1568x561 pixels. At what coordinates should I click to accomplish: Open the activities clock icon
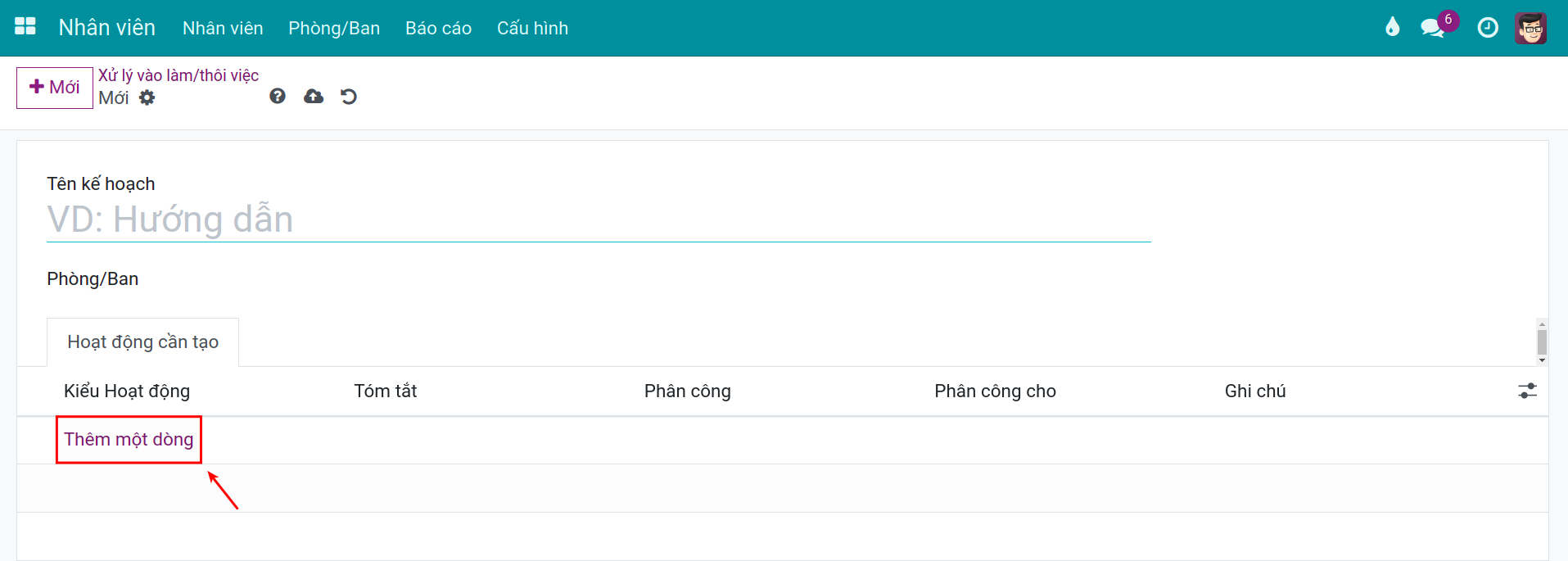1487,28
